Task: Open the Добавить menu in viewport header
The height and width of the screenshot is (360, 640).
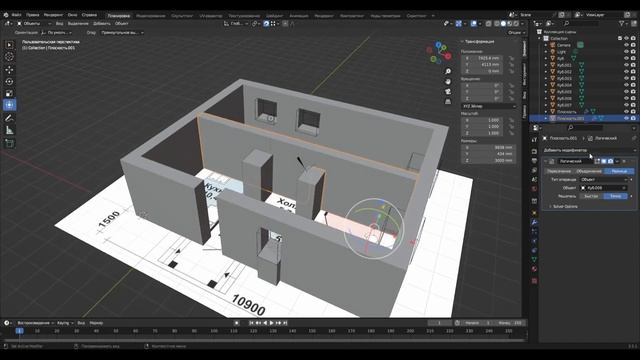Action: tap(102, 24)
